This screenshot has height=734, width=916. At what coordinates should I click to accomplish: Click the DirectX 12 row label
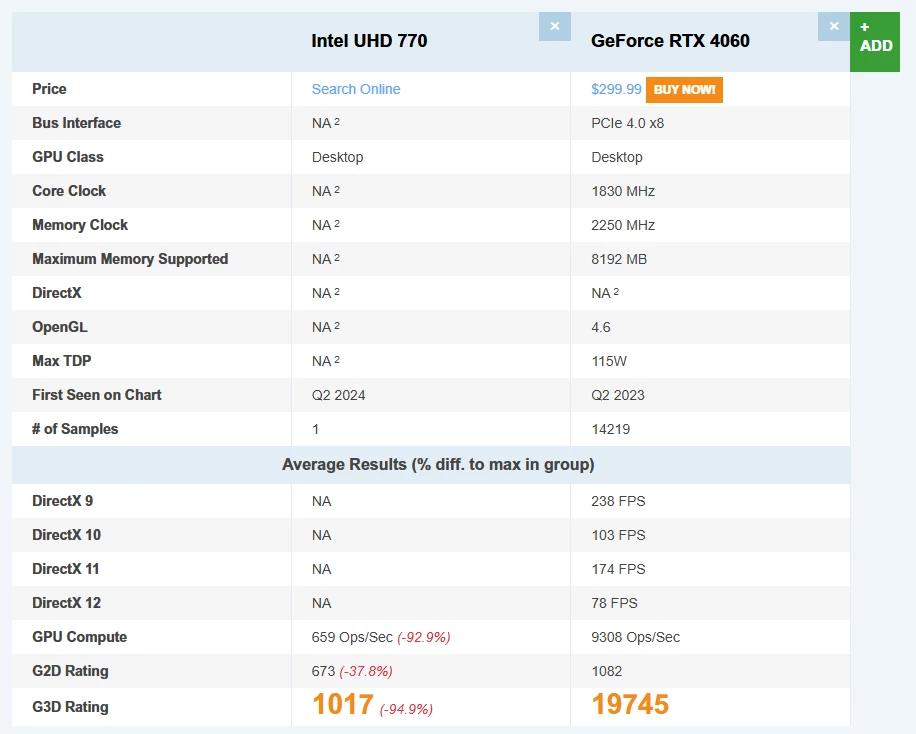click(67, 603)
